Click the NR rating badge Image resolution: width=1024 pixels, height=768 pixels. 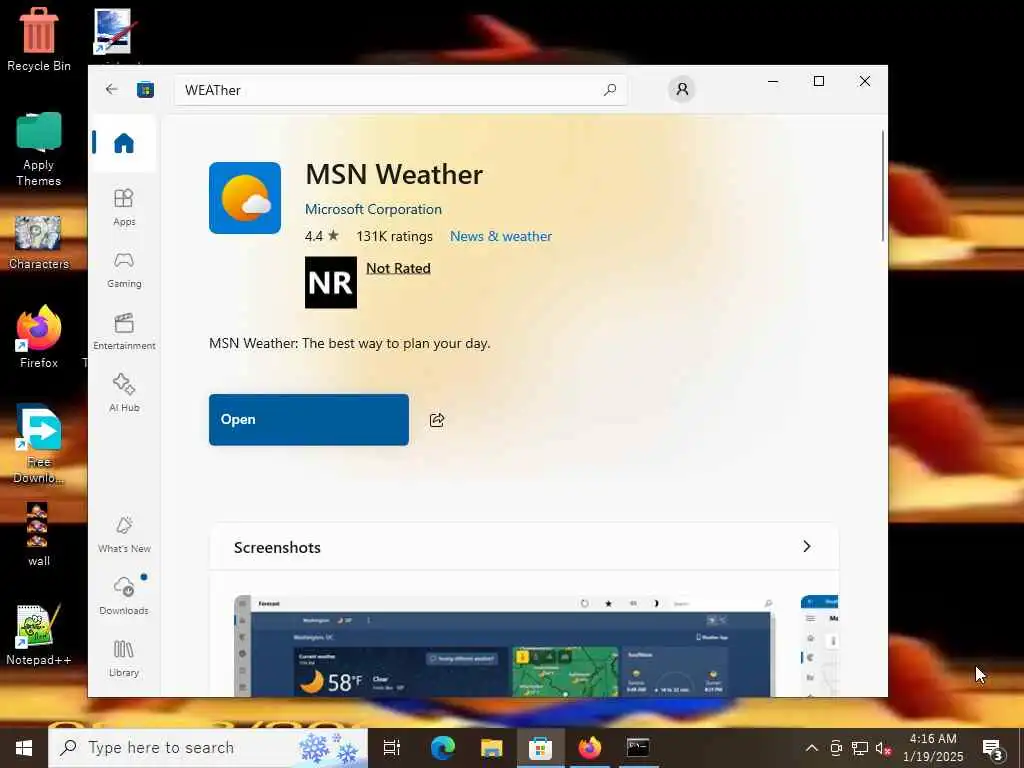click(330, 282)
